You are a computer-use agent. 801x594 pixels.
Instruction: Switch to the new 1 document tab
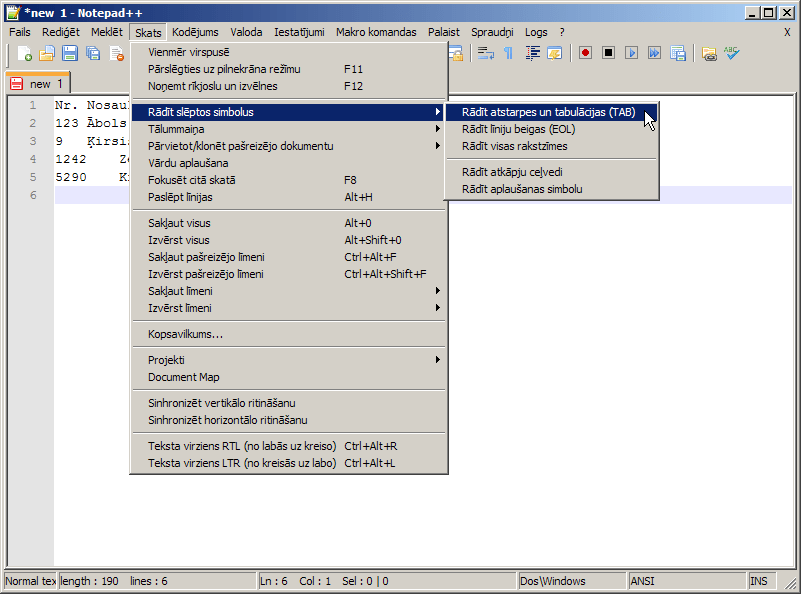click(x=37, y=84)
